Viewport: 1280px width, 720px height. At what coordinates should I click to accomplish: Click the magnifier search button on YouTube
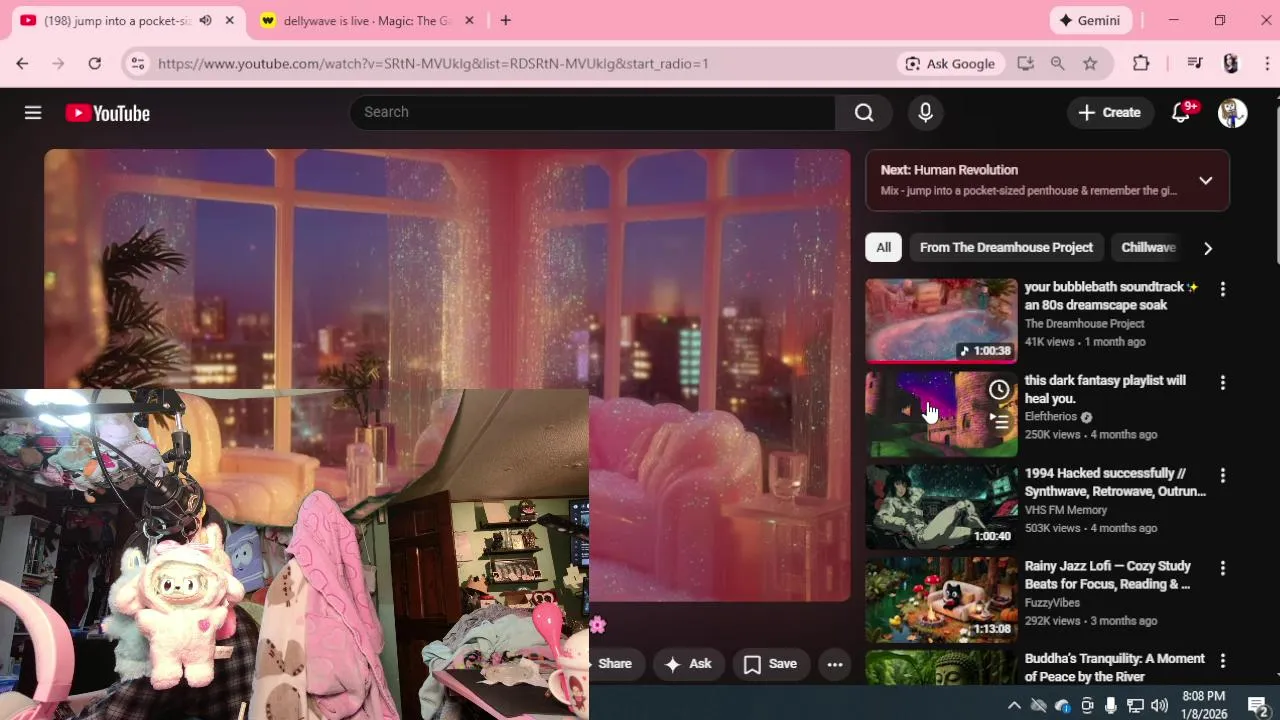click(864, 113)
